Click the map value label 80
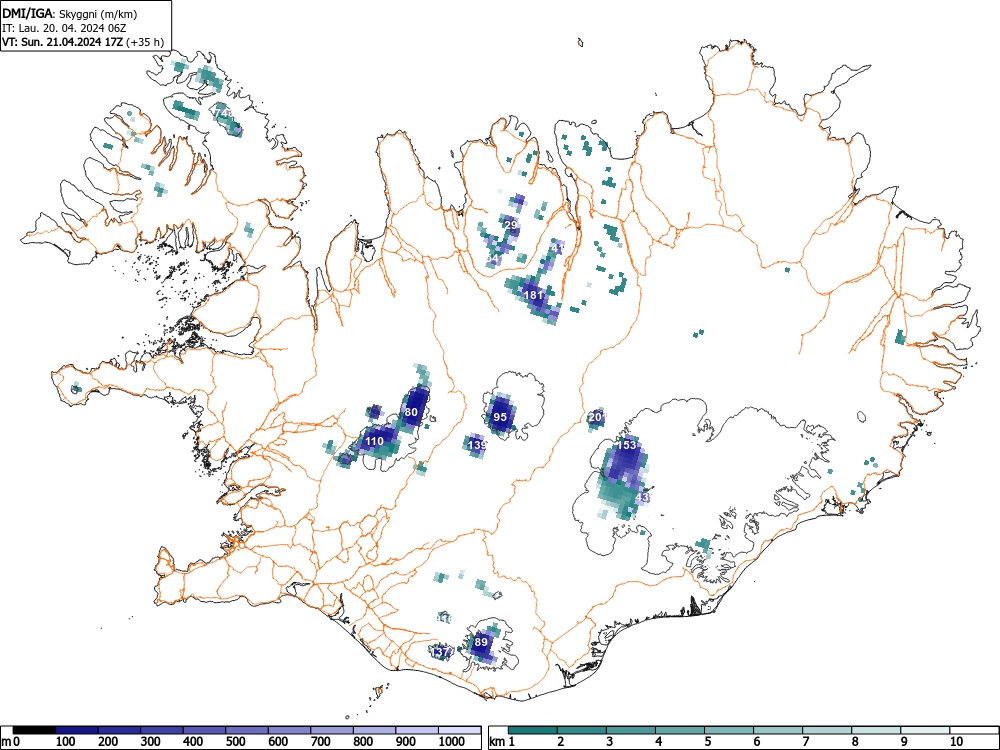This screenshot has height=750, width=1000. 411,412
